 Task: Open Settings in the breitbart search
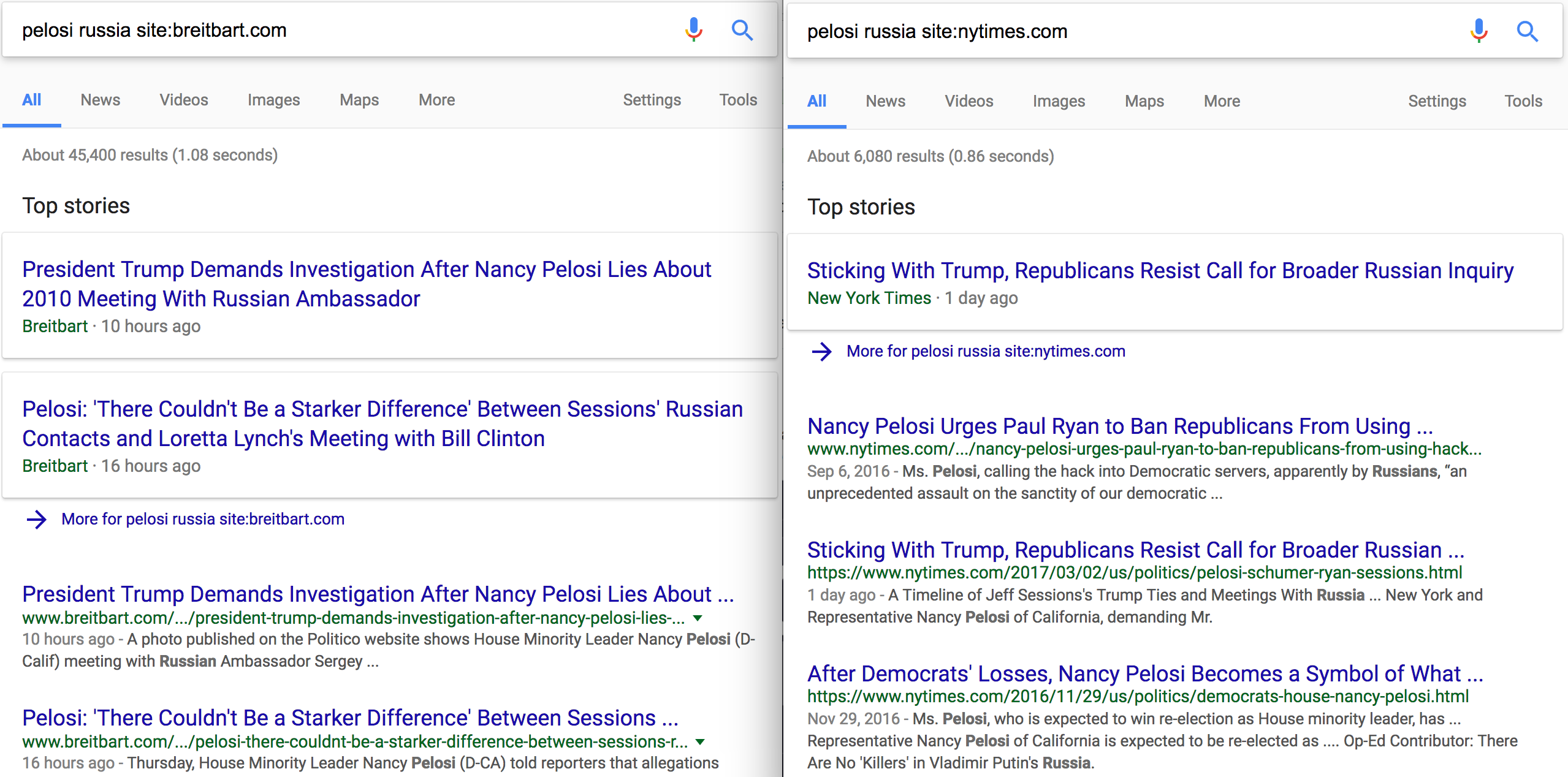[x=652, y=100]
